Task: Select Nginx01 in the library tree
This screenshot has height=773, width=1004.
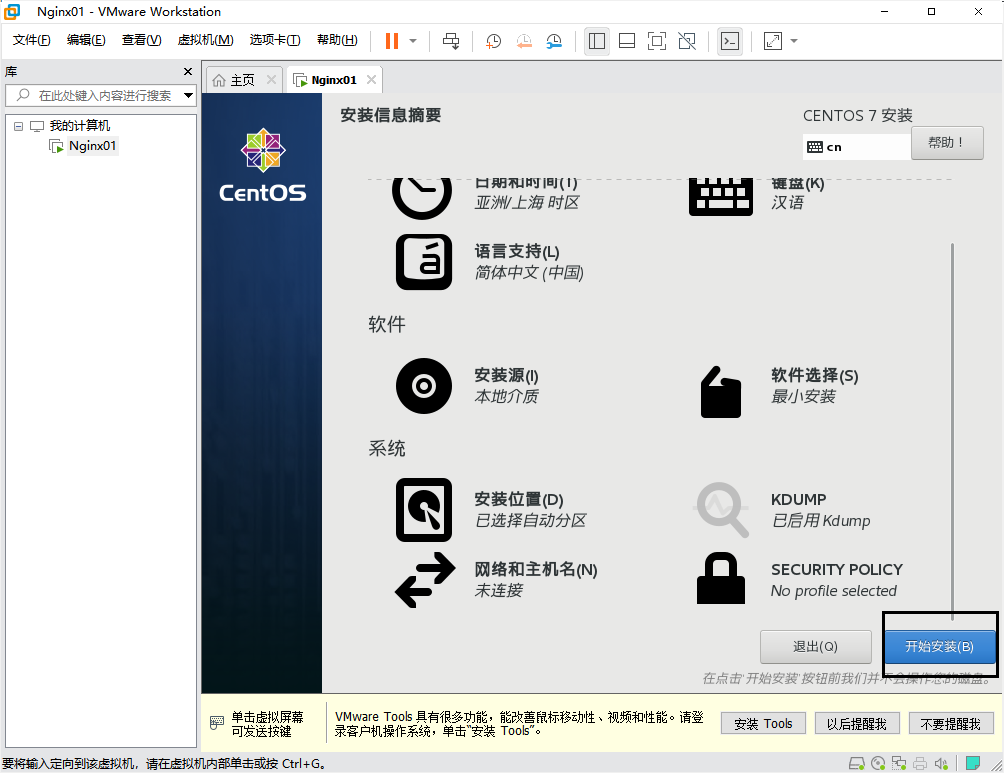Action: (92, 146)
